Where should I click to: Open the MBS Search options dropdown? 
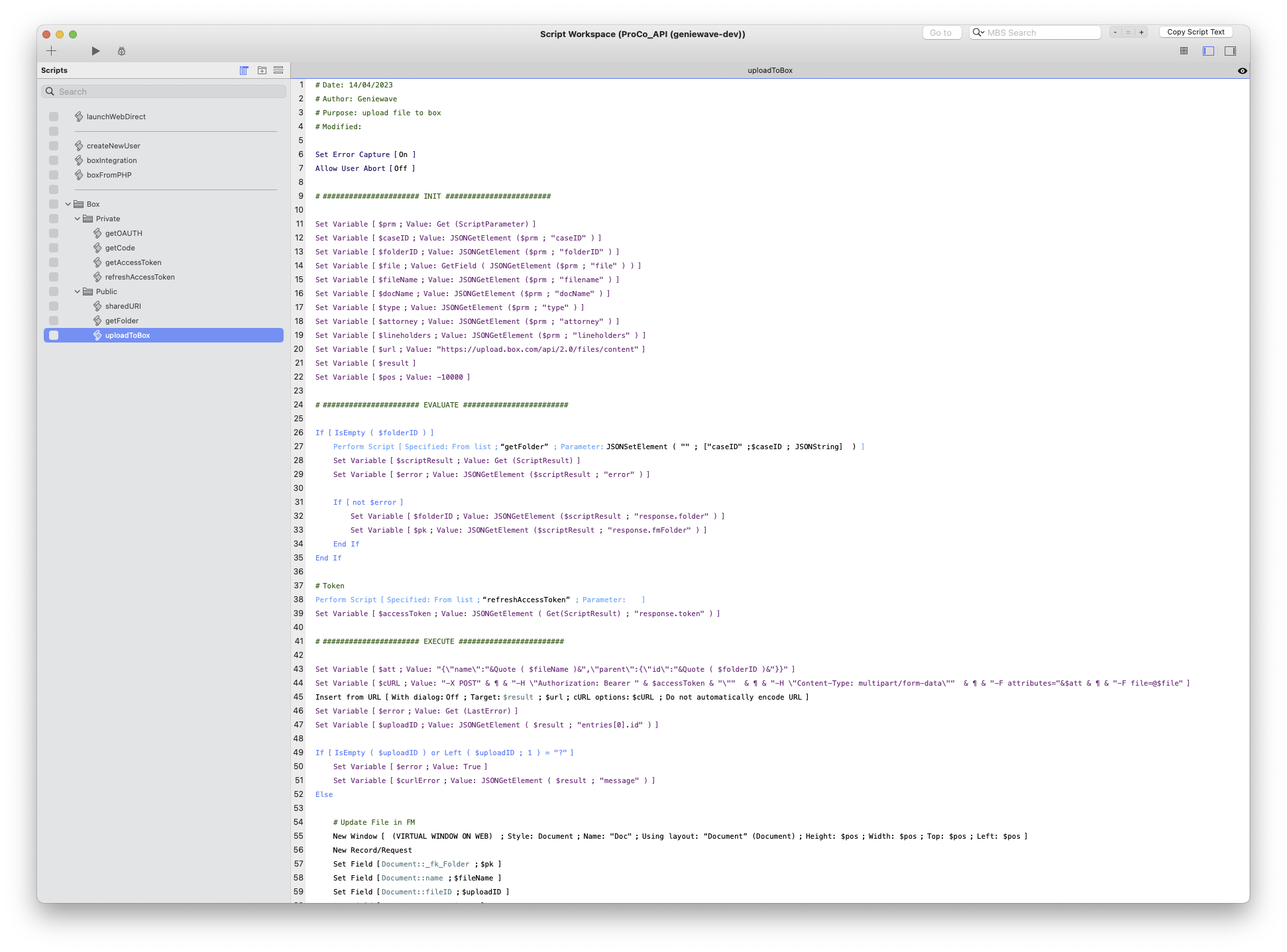[978, 32]
